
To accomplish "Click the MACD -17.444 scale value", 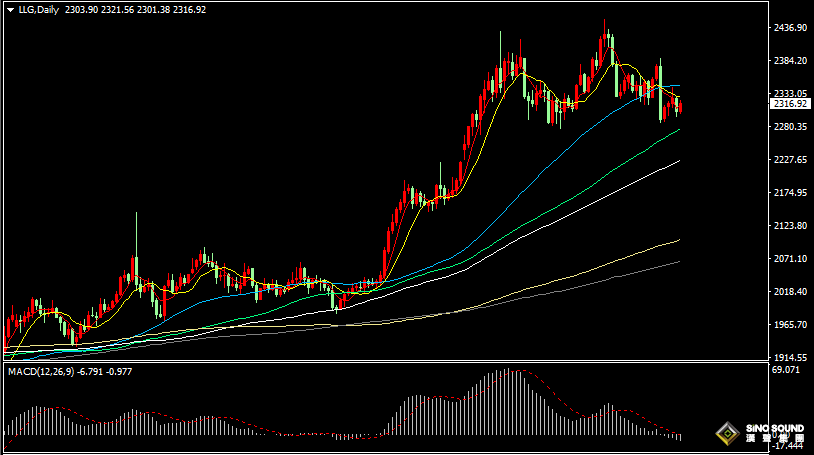I will click(789, 447).
